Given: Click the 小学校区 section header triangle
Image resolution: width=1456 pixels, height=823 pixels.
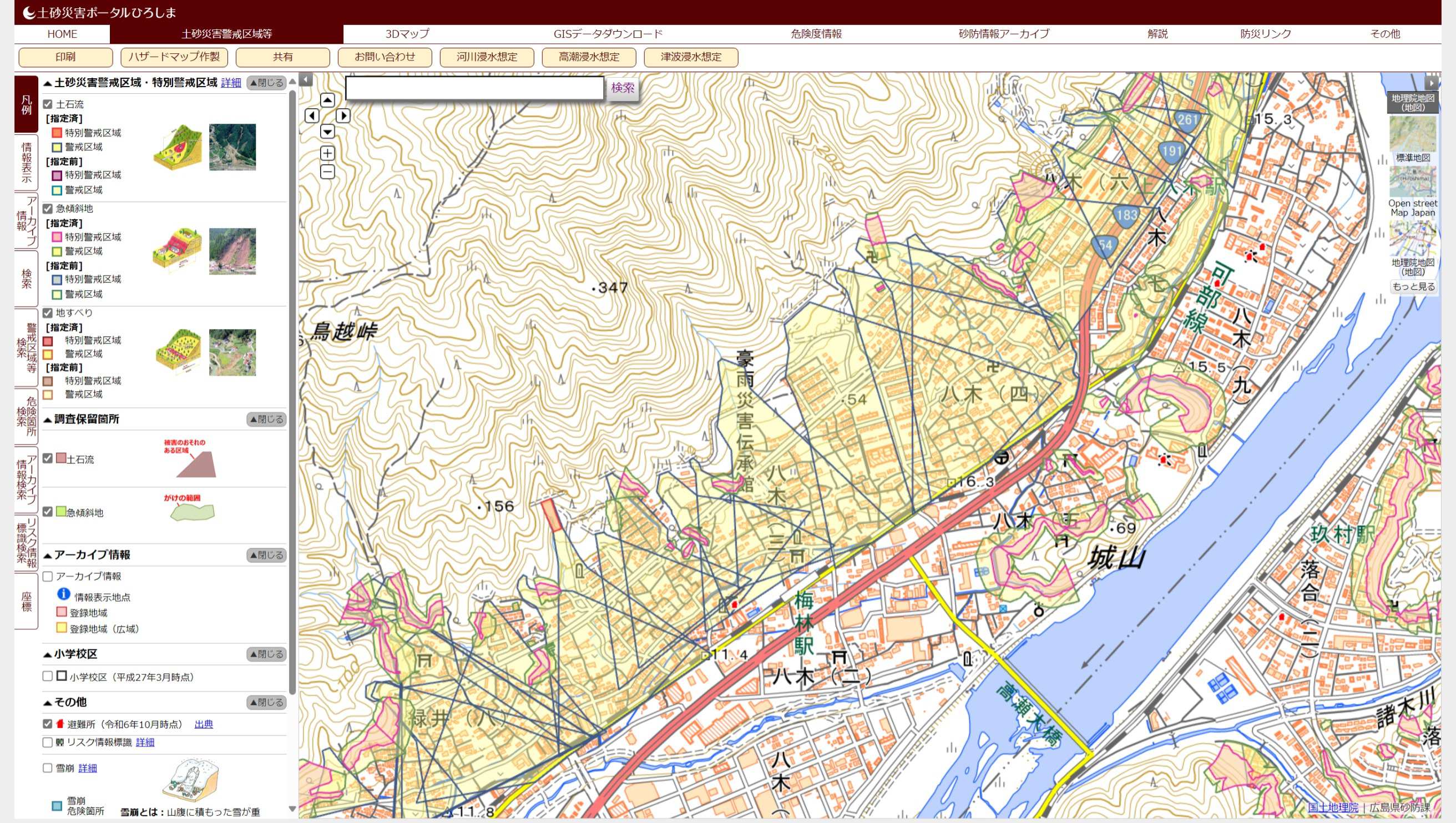Looking at the screenshot, I should point(48,654).
